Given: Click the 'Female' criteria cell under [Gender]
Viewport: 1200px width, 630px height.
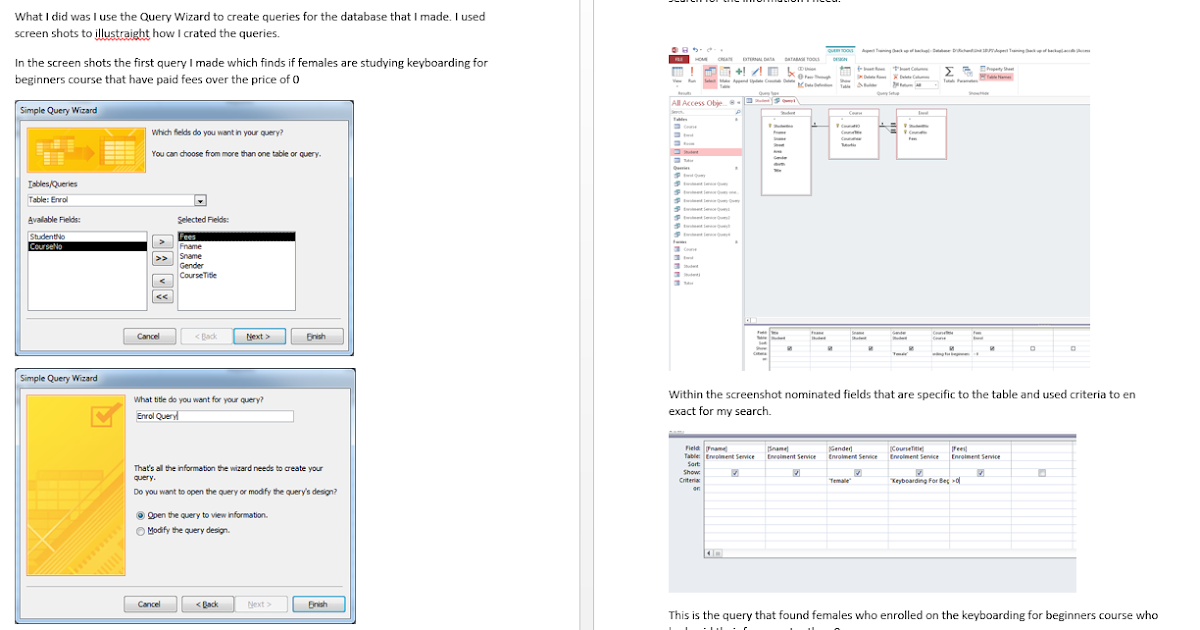Looking at the screenshot, I should (856, 481).
